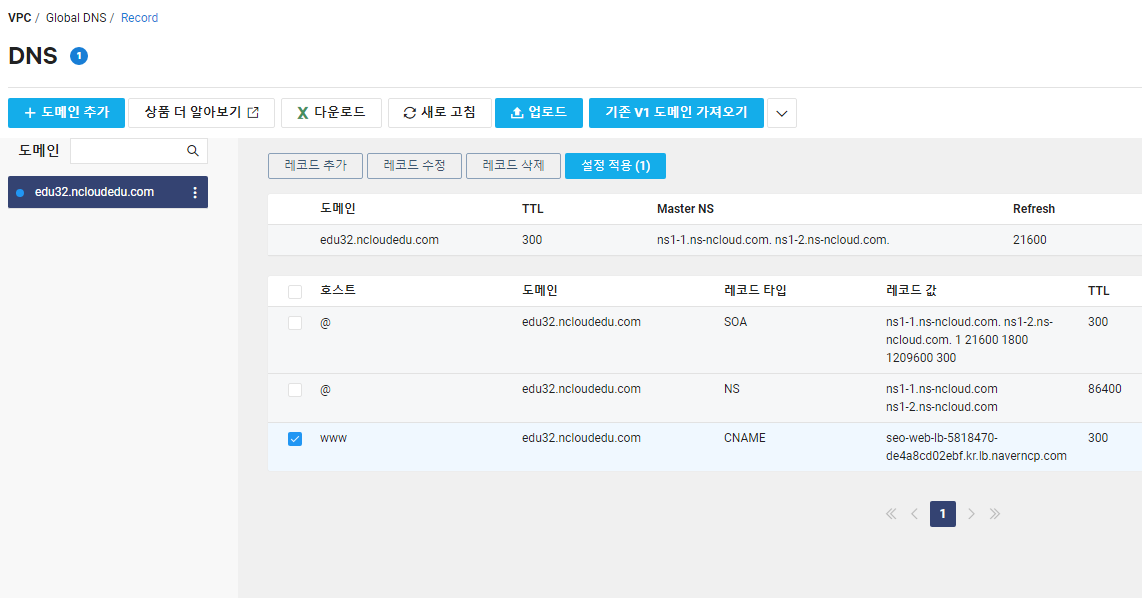Viewport: 1142px width, 598px height.
Task: Toggle the select-all checkbox in record header
Action: [295, 292]
